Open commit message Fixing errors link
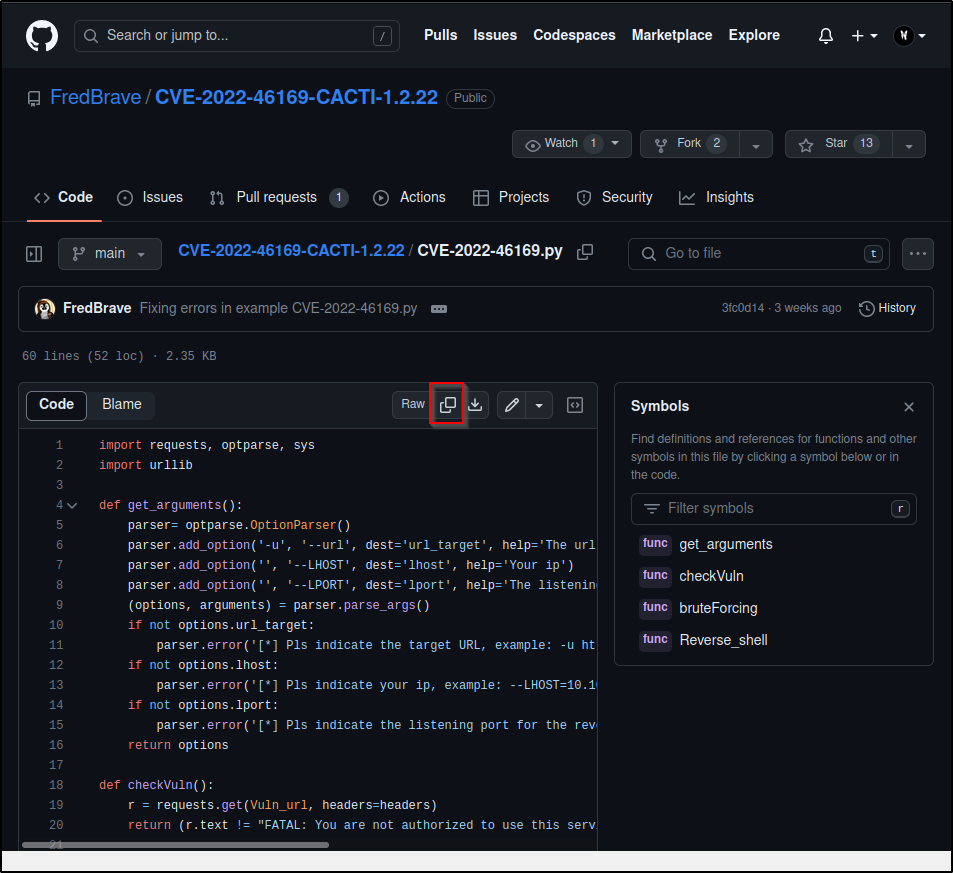This screenshot has height=873, width=953. (278, 308)
